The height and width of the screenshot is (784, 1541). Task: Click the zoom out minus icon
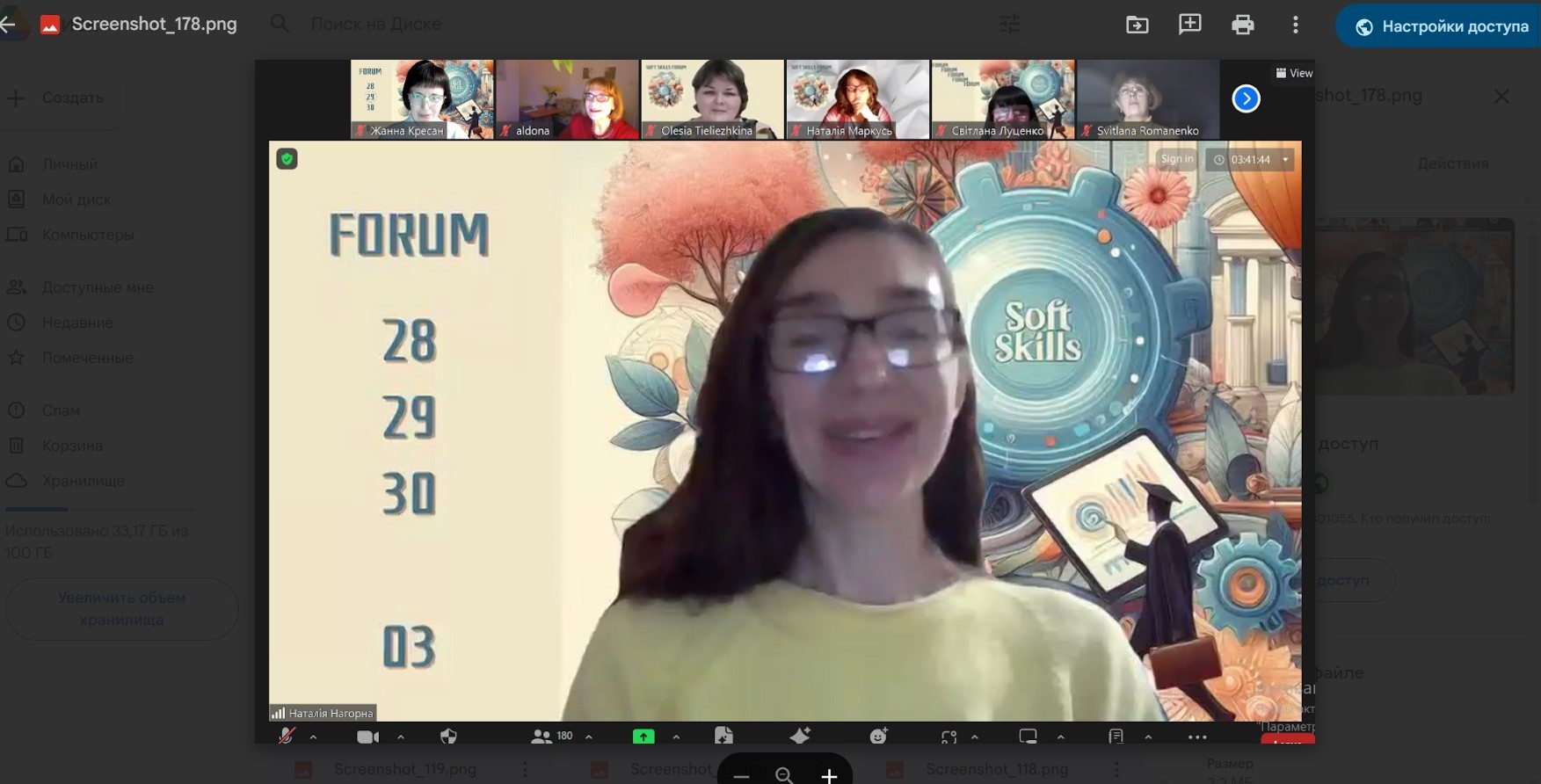point(741,775)
